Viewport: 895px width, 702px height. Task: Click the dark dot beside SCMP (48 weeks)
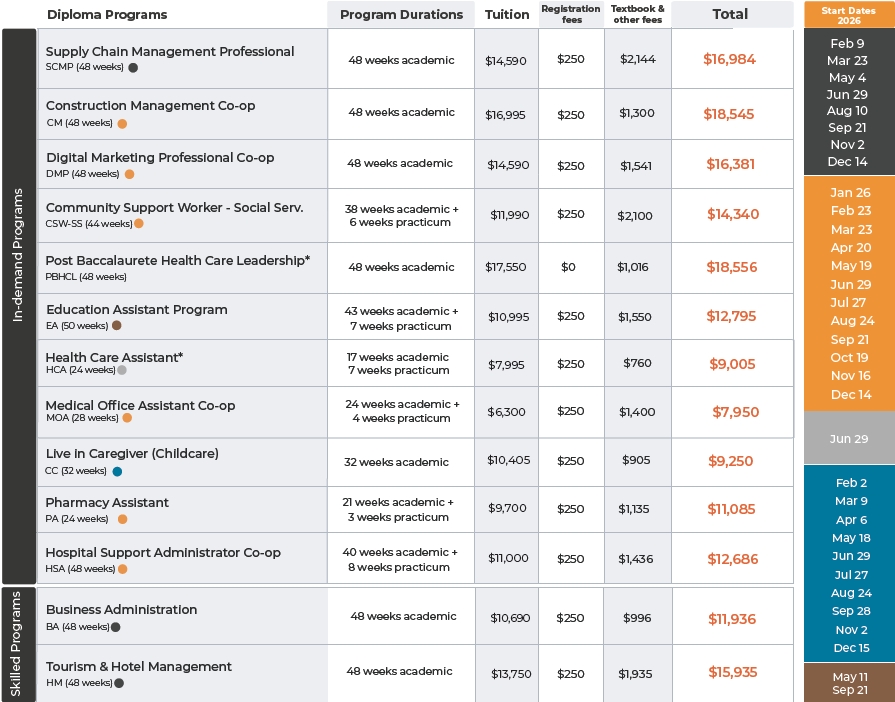(133, 68)
